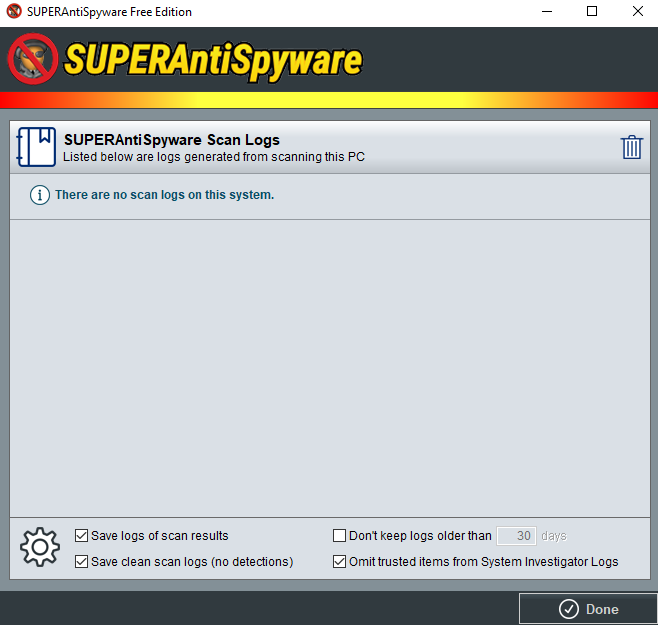
Task: Click the small app icon in title bar
Action: 14,11
